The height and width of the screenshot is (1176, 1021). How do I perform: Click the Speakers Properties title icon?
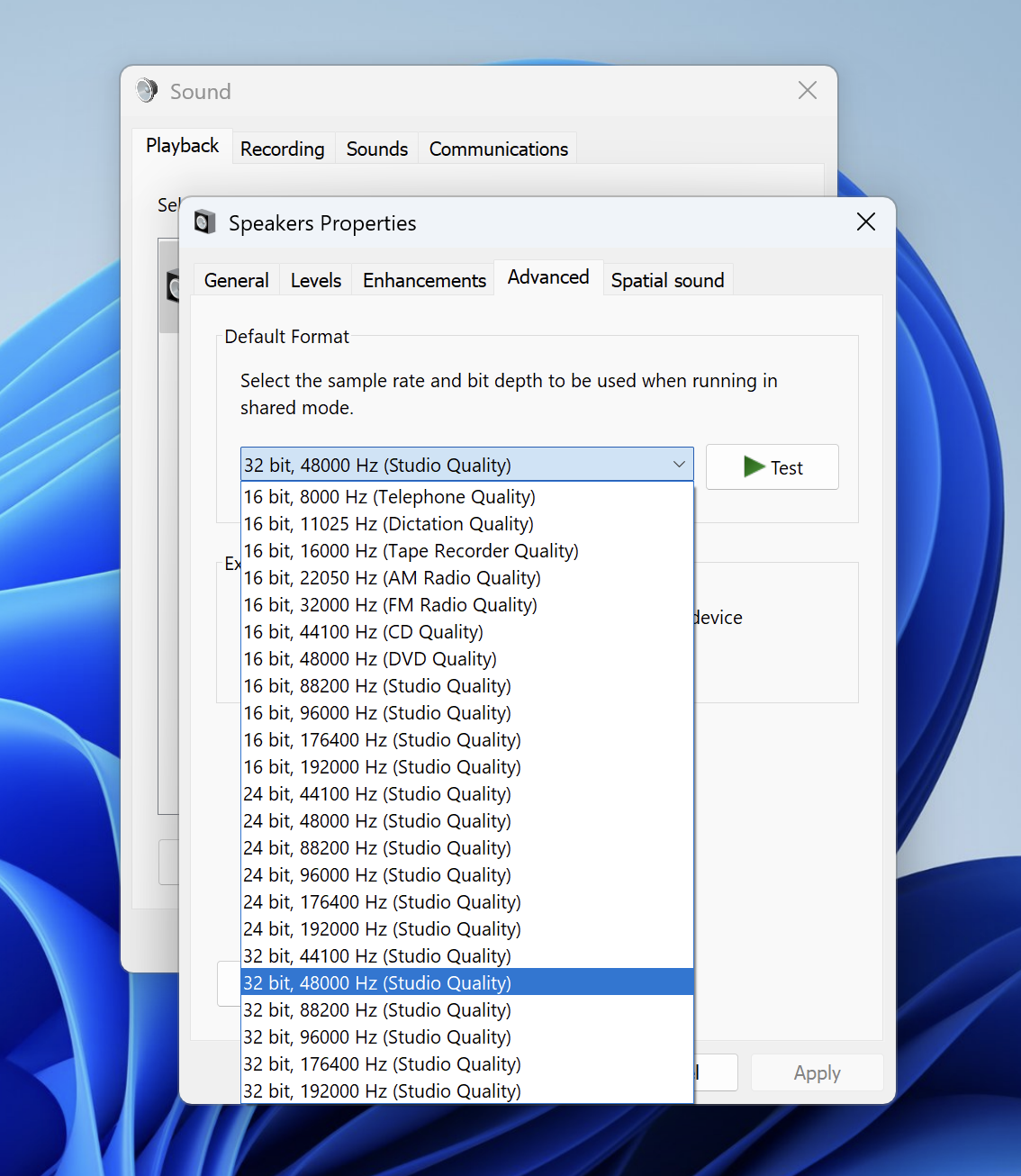pyautogui.click(x=205, y=222)
